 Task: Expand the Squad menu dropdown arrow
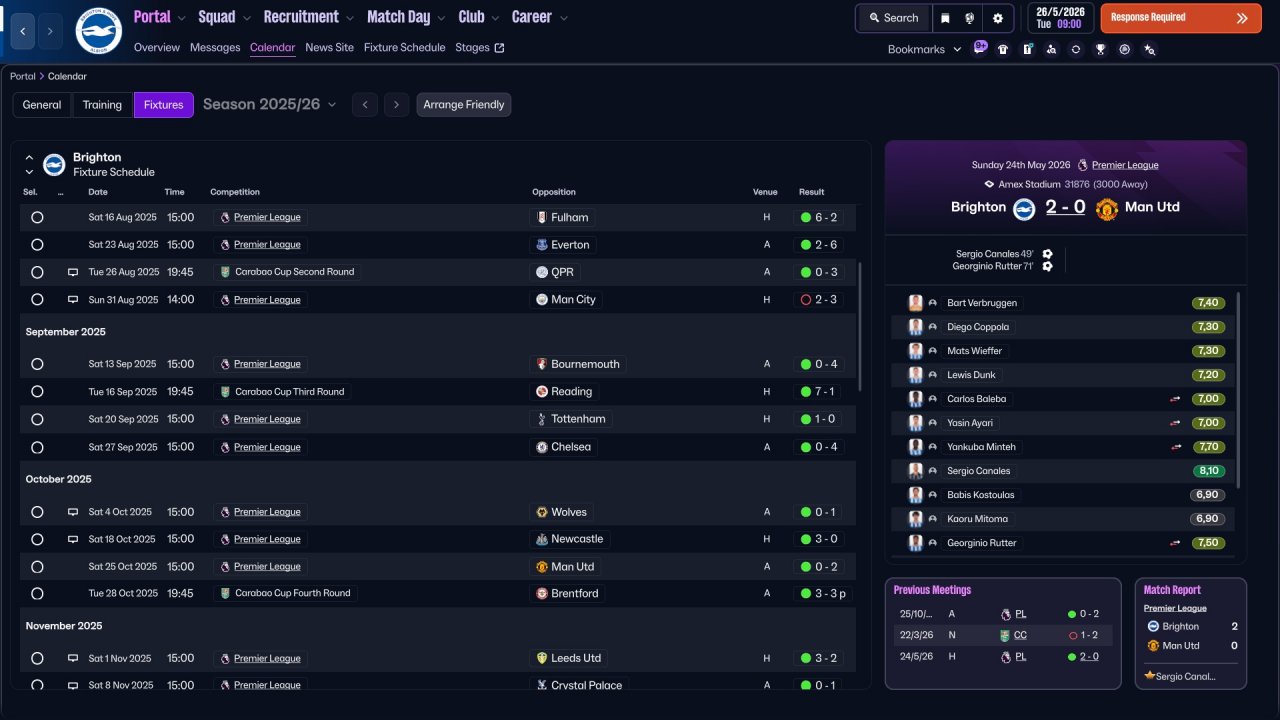coord(246,18)
